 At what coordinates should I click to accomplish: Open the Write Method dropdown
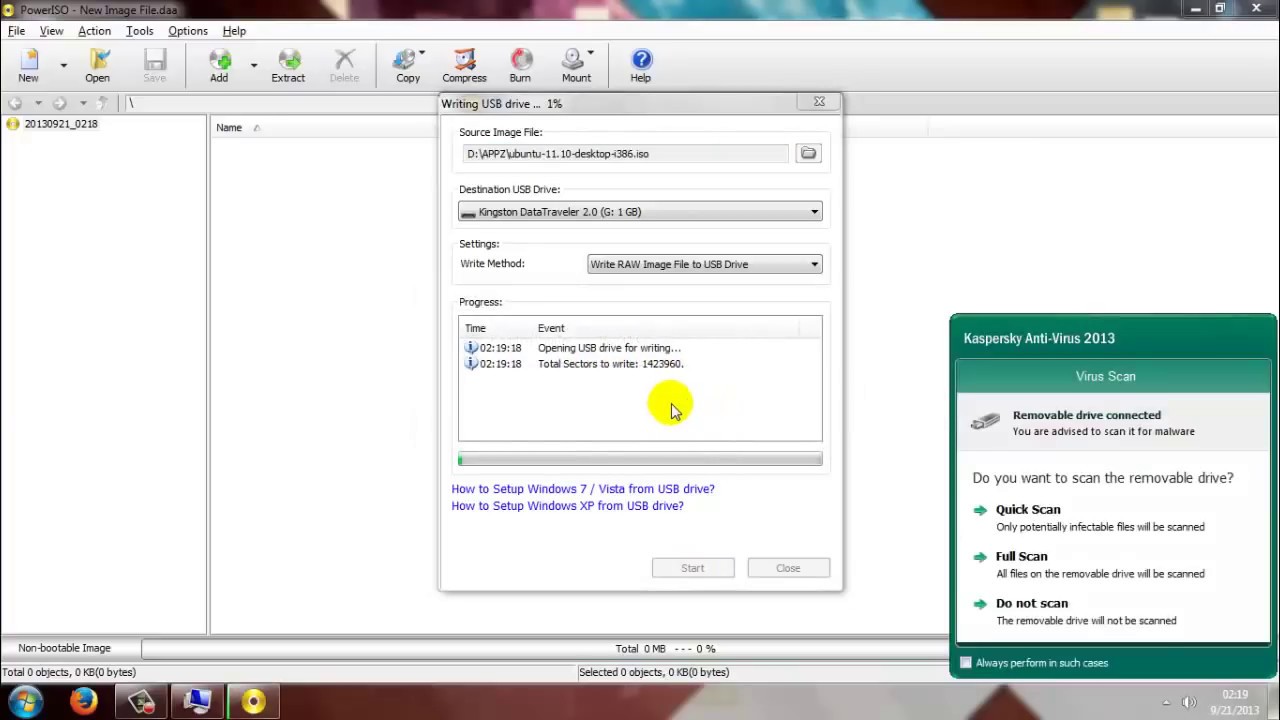[x=704, y=264]
